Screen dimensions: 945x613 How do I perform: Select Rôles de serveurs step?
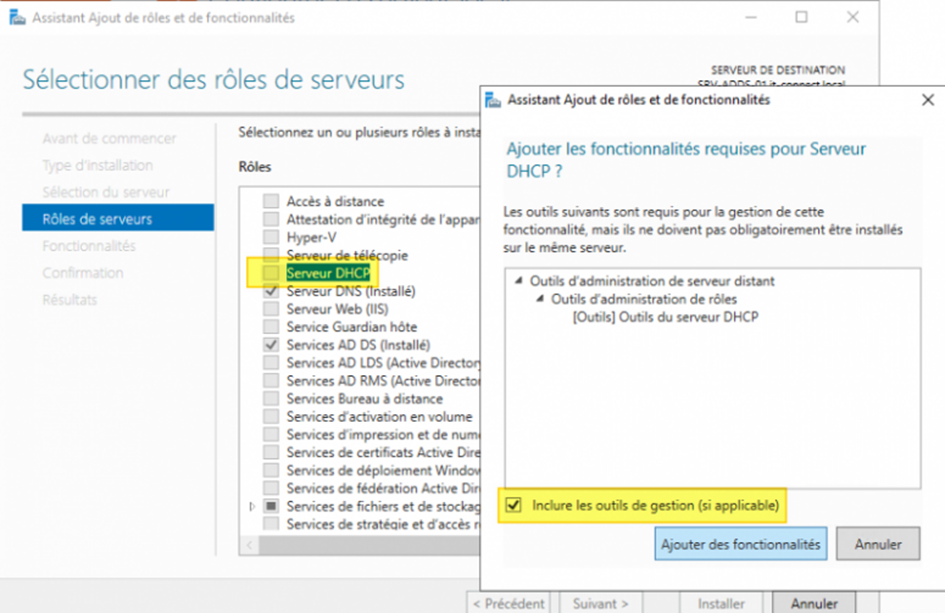118,219
